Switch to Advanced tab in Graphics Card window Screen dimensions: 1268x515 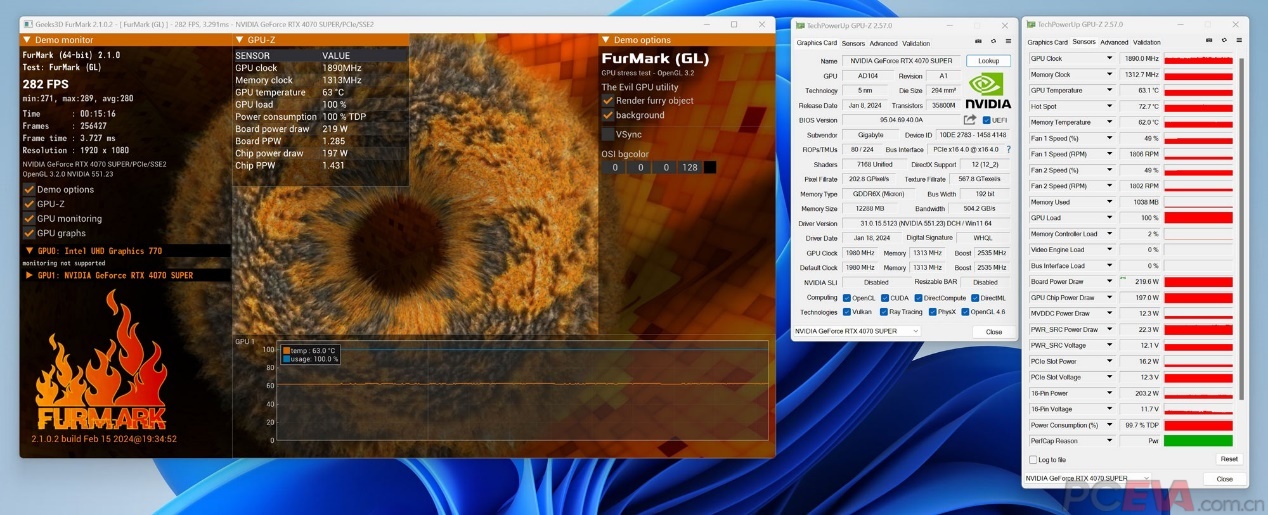883,43
